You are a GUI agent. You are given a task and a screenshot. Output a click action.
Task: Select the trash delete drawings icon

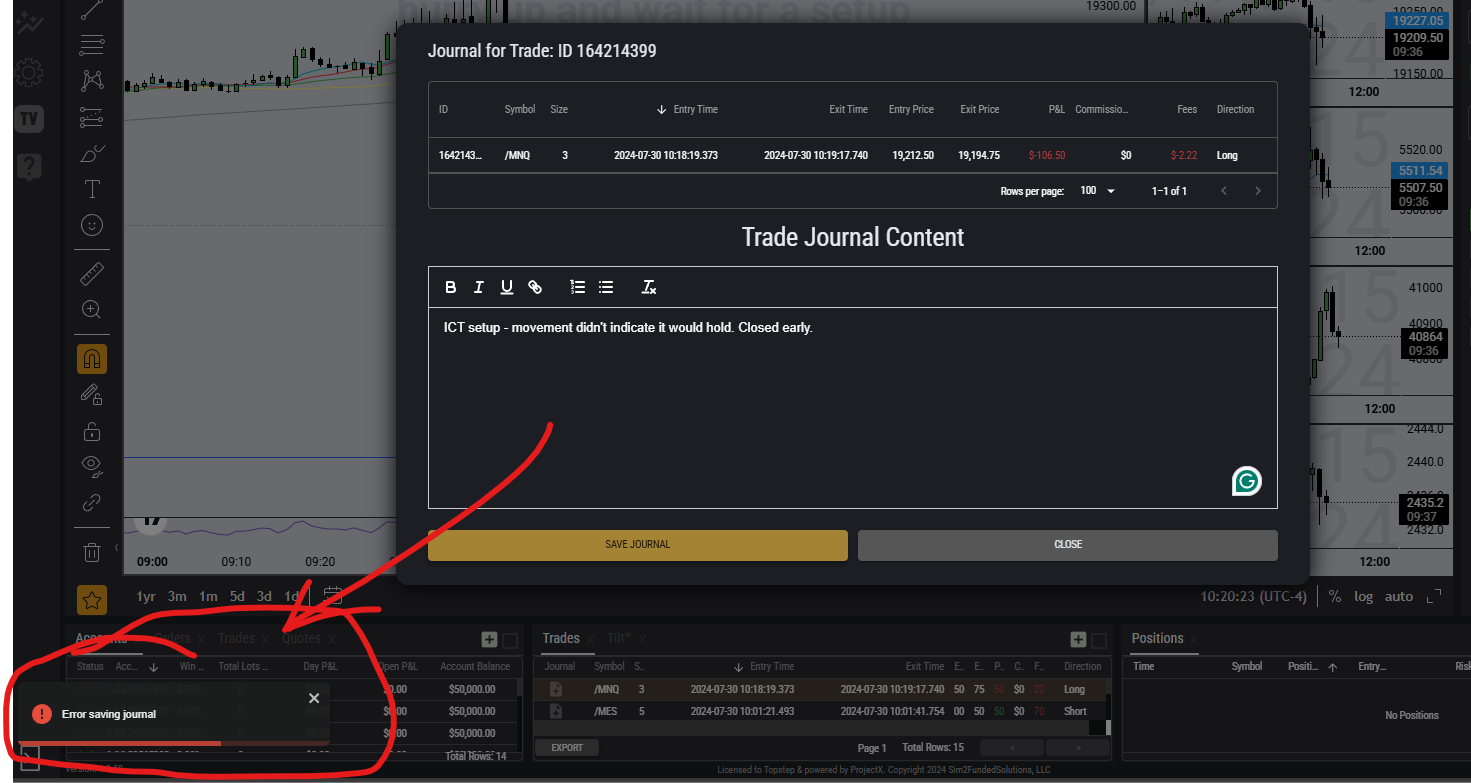[91, 552]
